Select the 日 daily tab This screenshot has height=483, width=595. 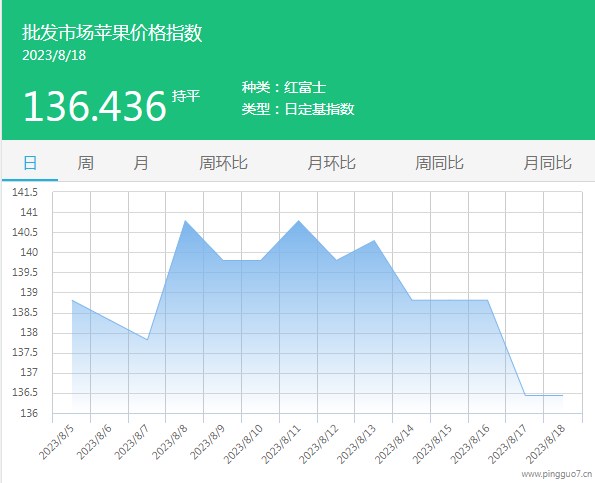(30, 163)
